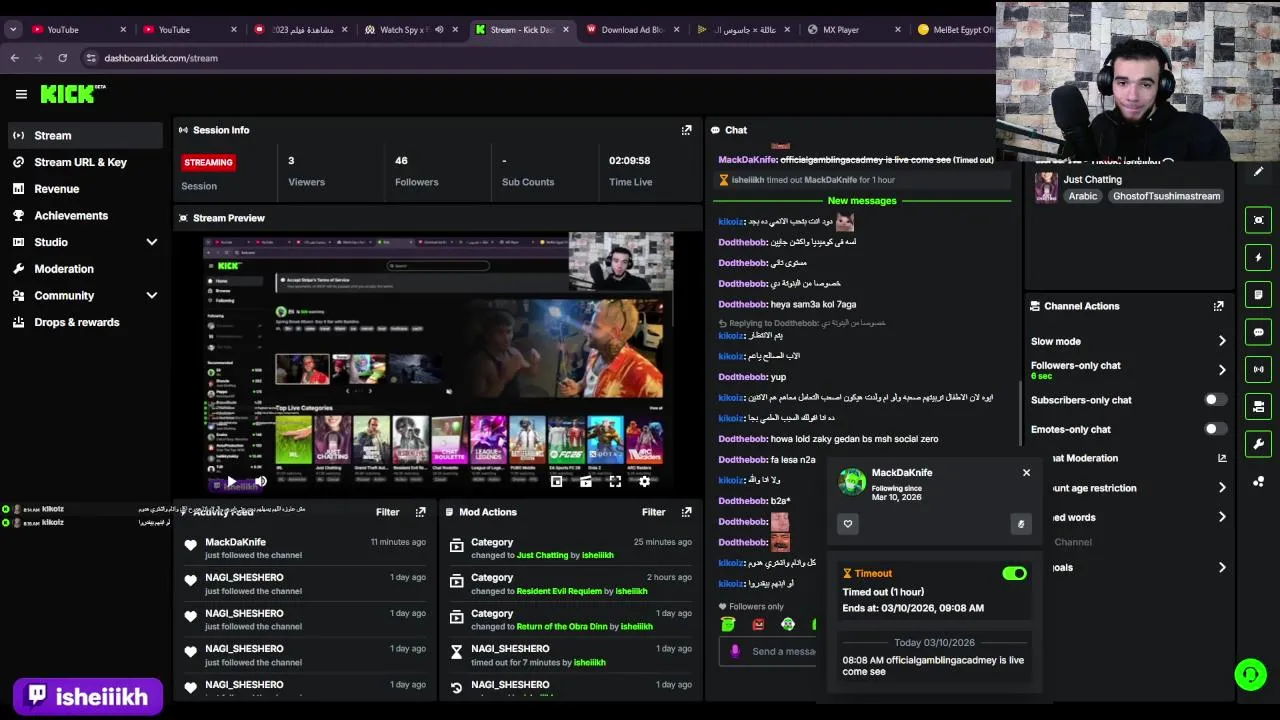Switch to Download Ad Block browser tab

(x=632, y=30)
